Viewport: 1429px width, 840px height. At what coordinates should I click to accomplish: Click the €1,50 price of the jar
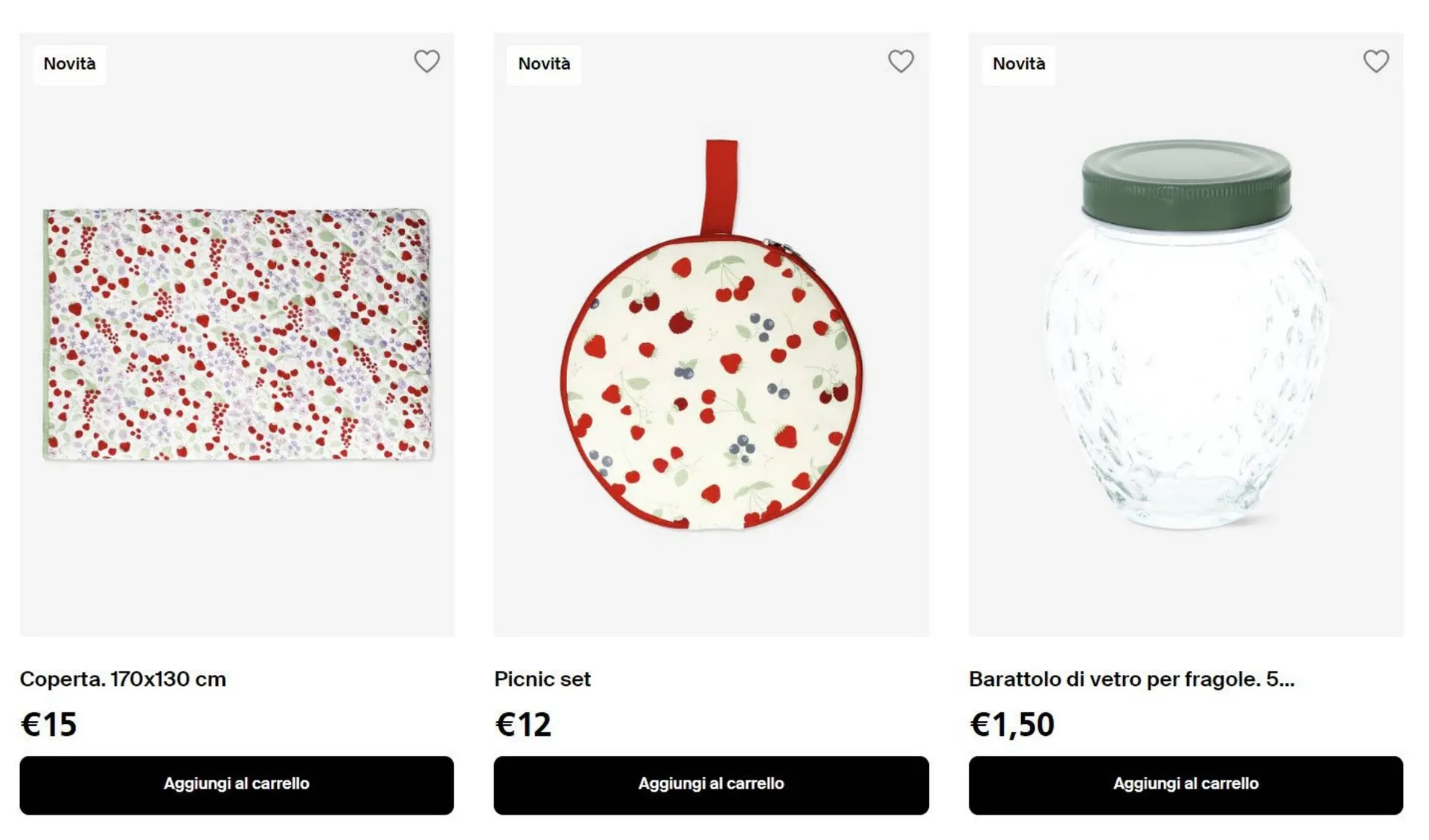click(1011, 724)
